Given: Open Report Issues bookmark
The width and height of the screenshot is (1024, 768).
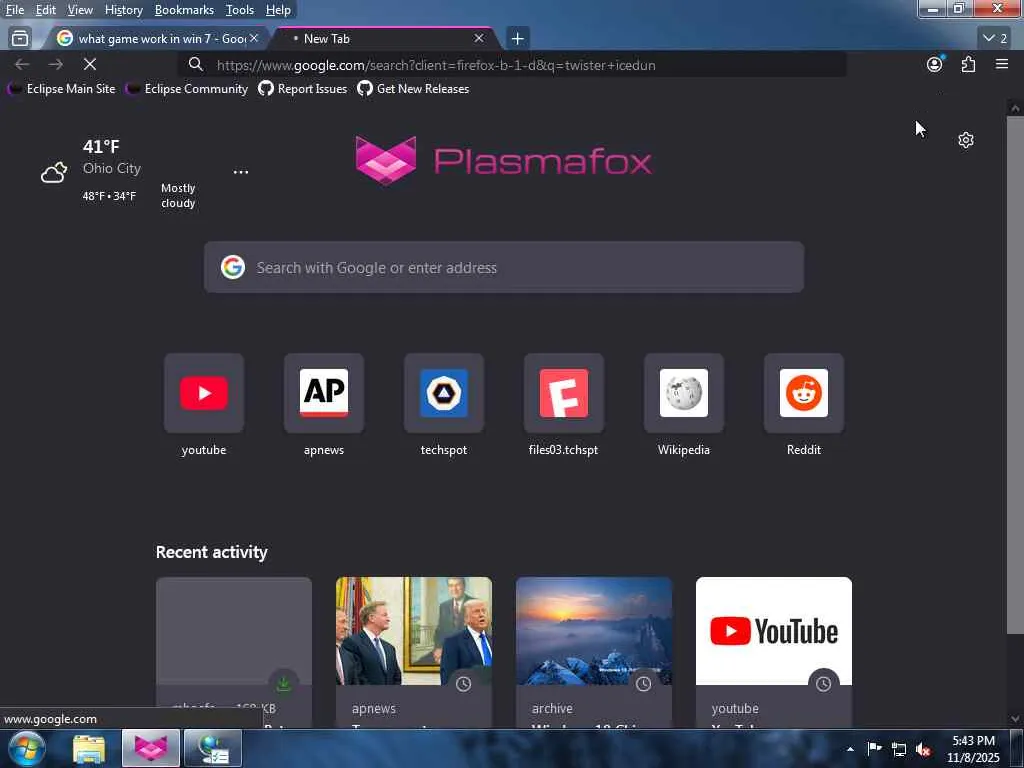Looking at the screenshot, I should 302,89.
